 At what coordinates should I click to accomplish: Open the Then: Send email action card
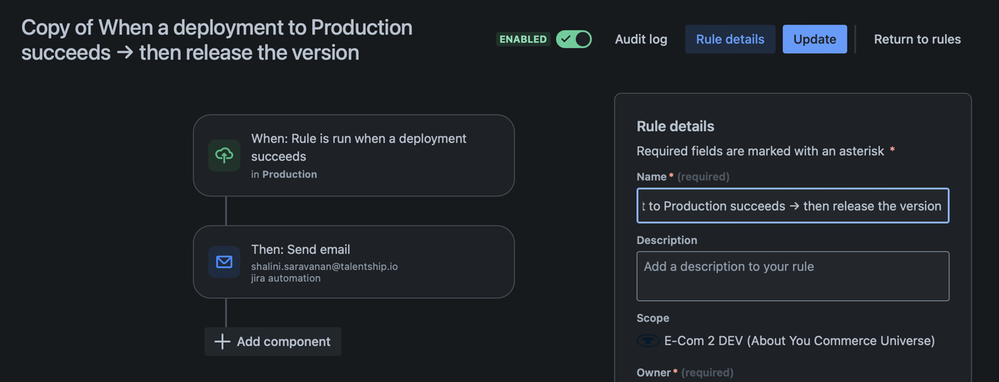354,262
